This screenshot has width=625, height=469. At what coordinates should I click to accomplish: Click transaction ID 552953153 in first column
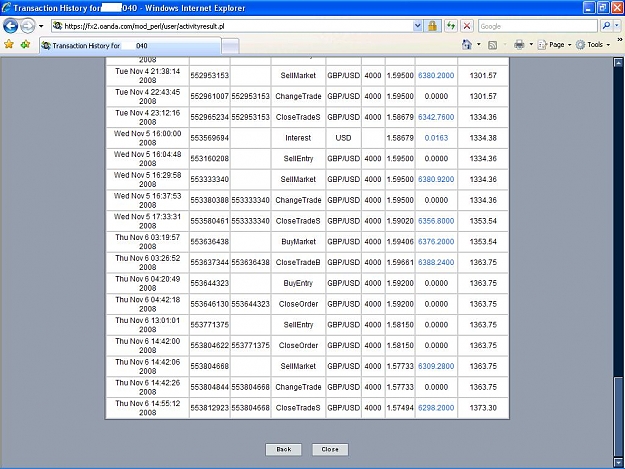[210, 75]
